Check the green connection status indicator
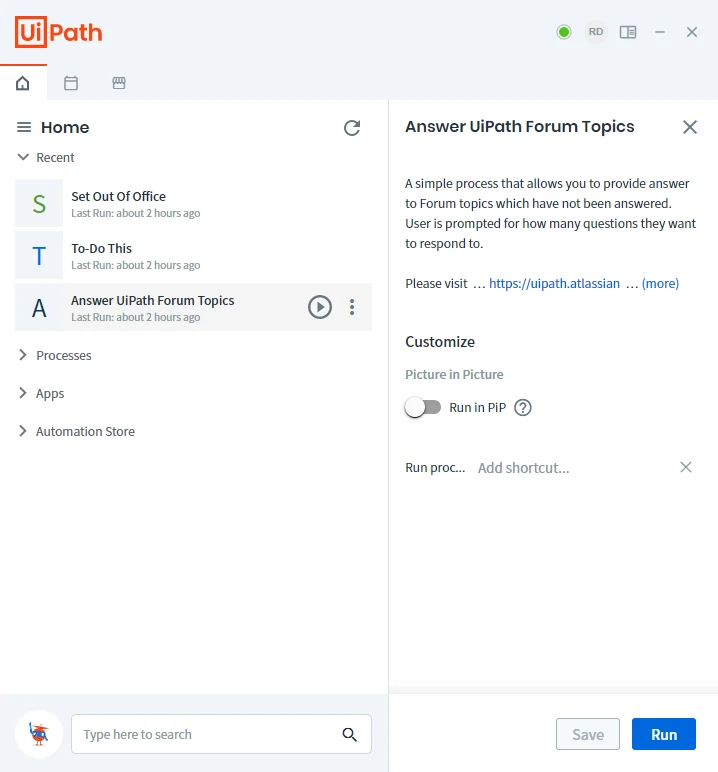Image resolution: width=718 pixels, height=772 pixels. tap(564, 32)
